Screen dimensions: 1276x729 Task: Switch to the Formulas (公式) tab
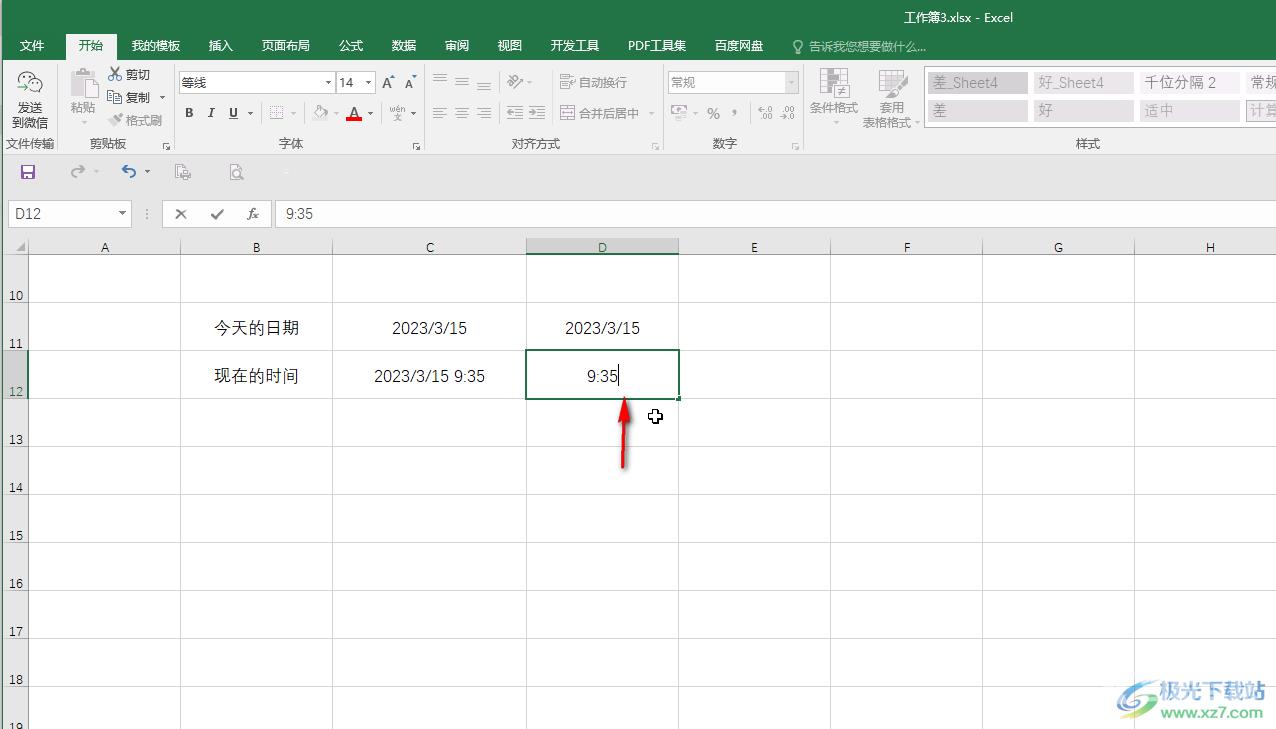point(351,46)
